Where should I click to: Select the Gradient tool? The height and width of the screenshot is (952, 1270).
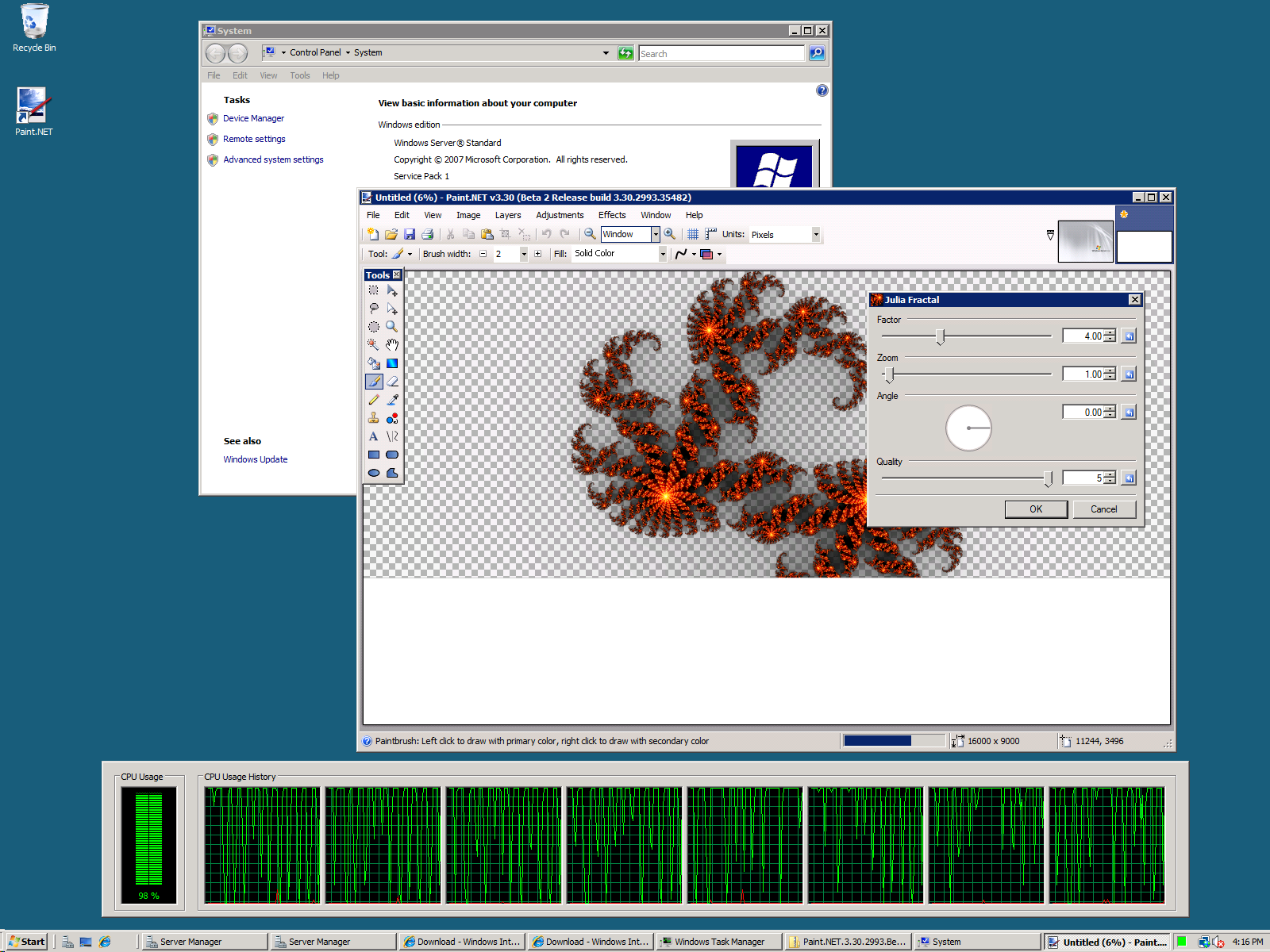pyautogui.click(x=392, y=363)
